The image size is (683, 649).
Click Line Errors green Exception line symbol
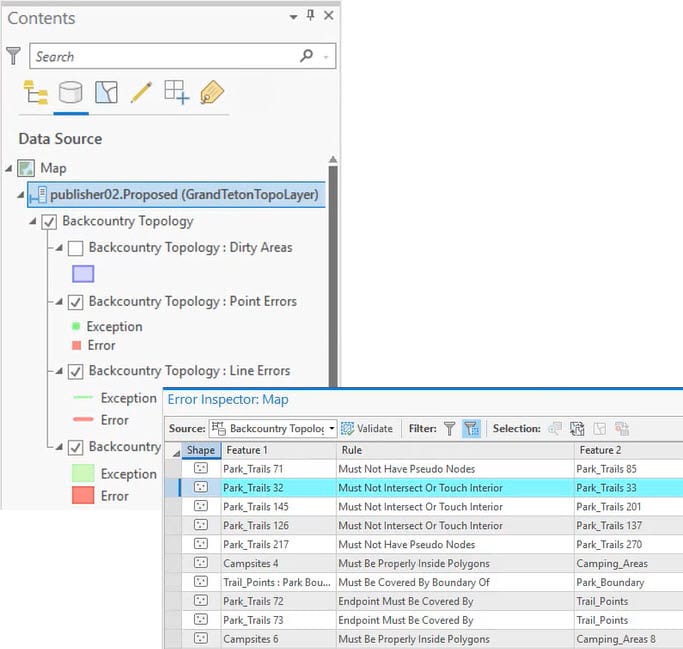coord(83,397)
